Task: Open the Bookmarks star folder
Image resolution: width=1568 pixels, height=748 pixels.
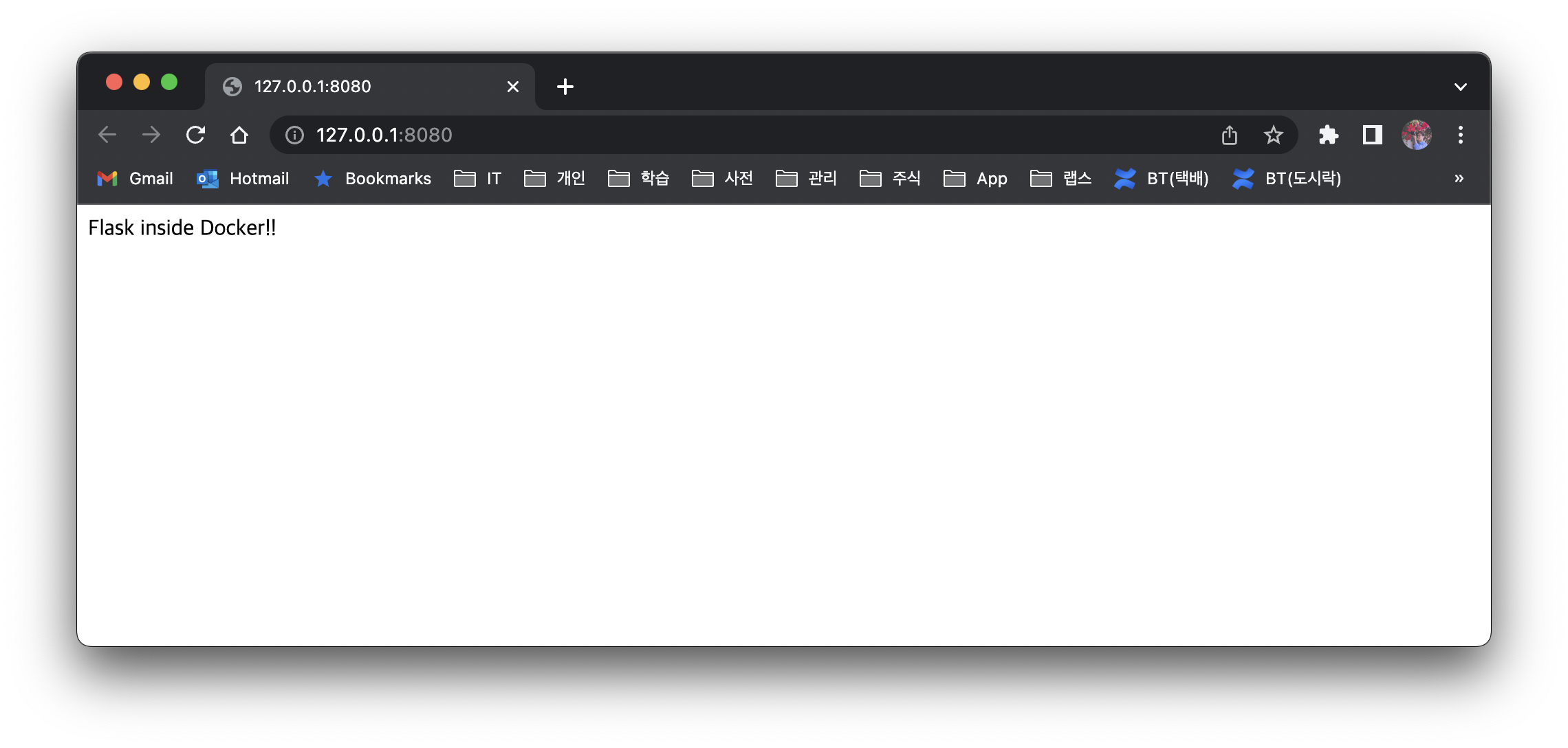Action: 373,179
